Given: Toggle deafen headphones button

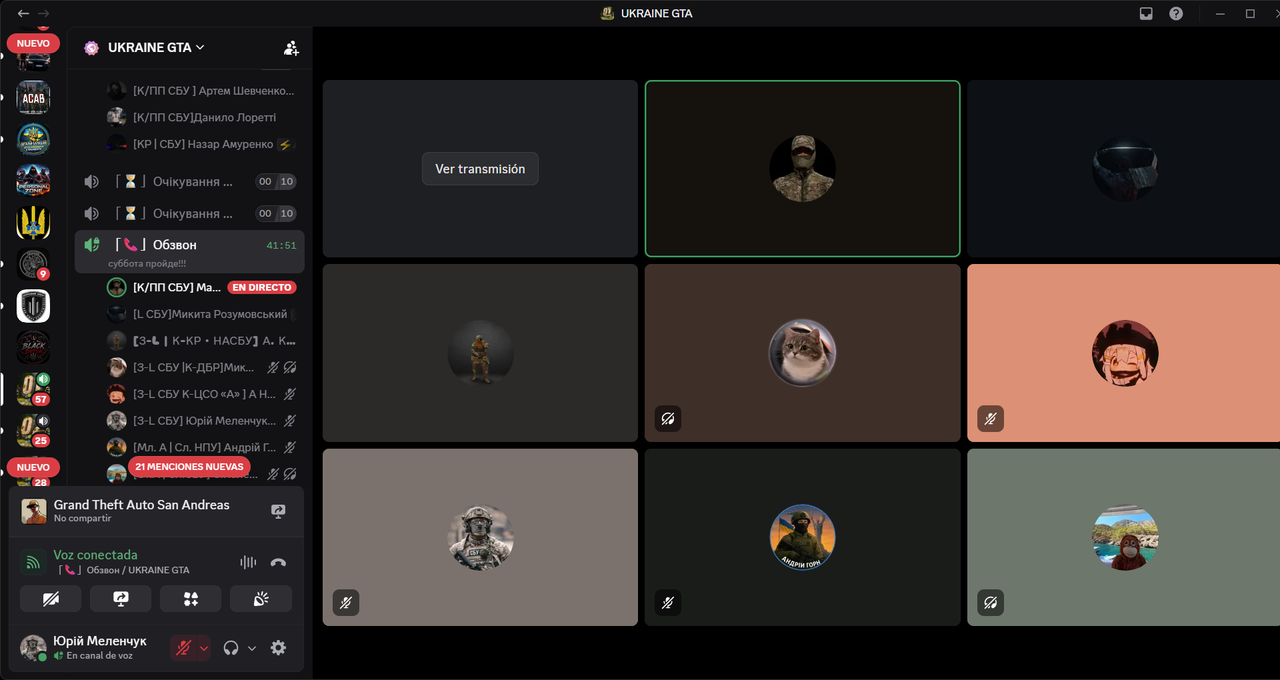Looking at the screenshot, I should 231,647.
